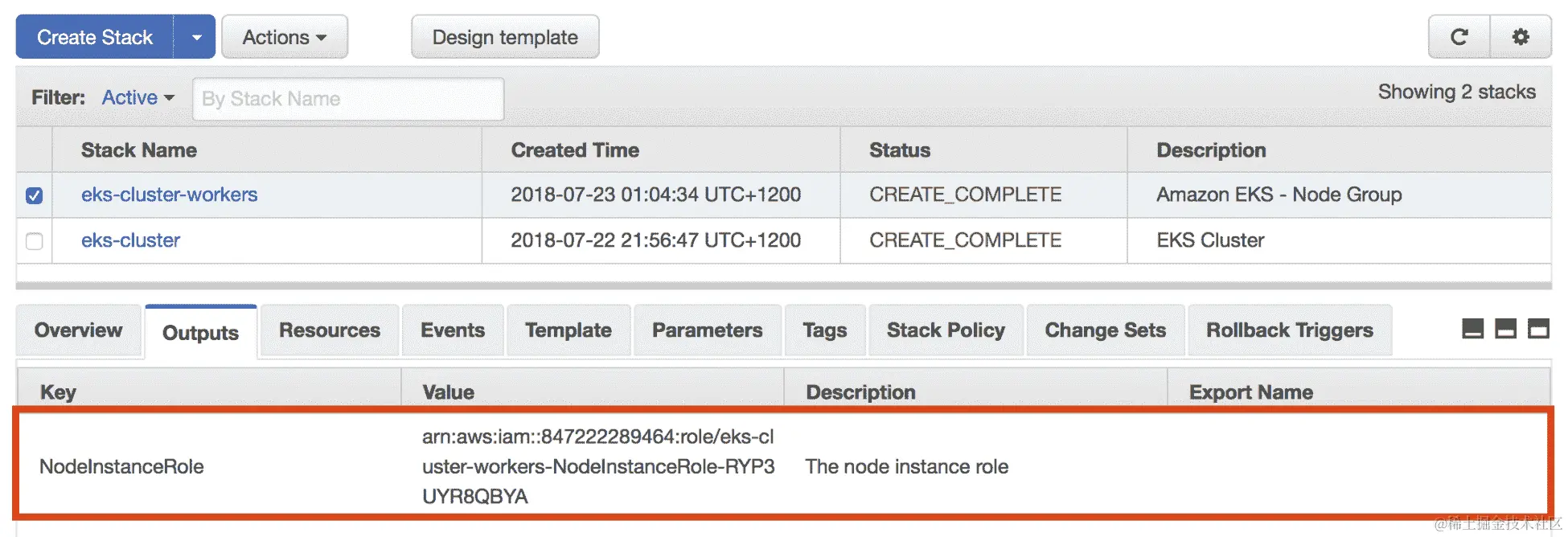Minimize the detail pane with first layout icon
This screenshot has width=1568, height=537.
click(1472, 329)
